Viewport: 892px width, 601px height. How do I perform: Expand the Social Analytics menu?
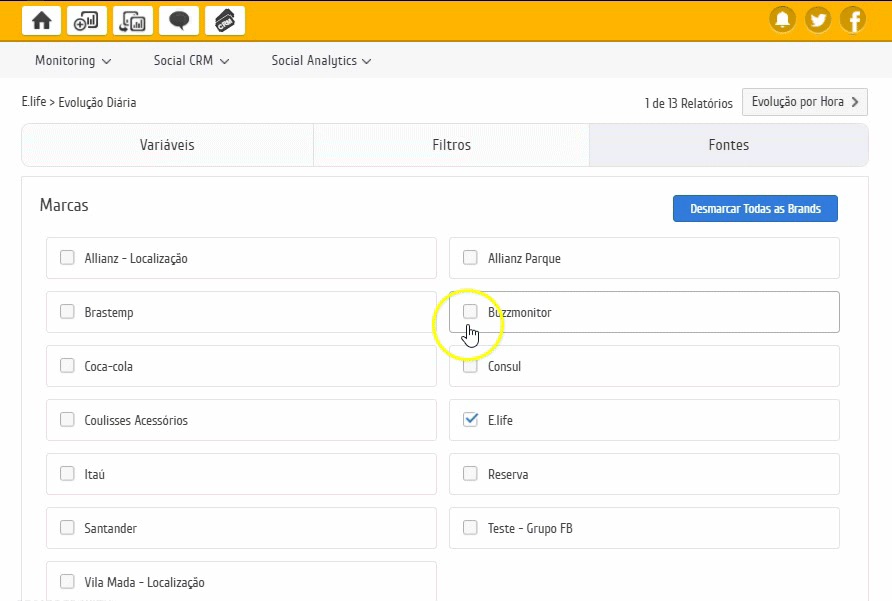(321, 61)
